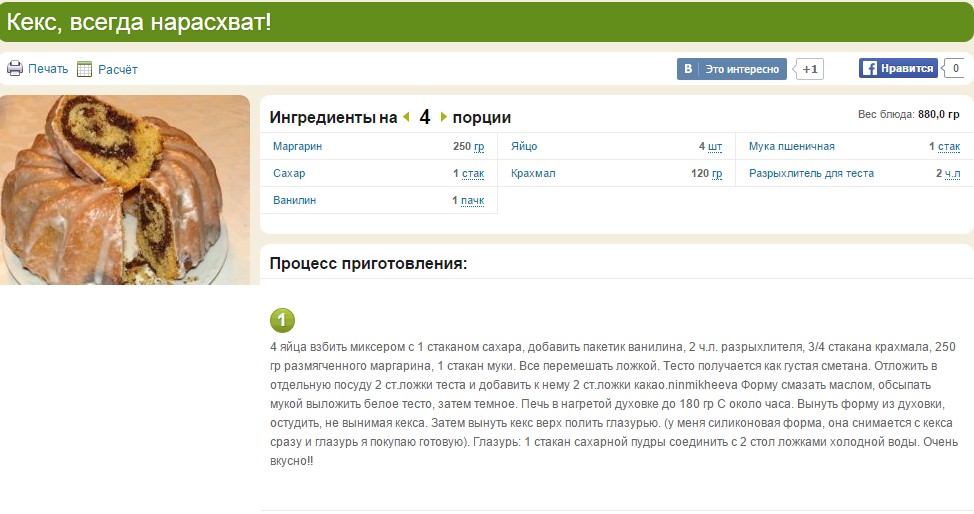The height and width of the screenshot is (514, 974).
Task: Open the Сахар ingredient link
Action: 289,174
